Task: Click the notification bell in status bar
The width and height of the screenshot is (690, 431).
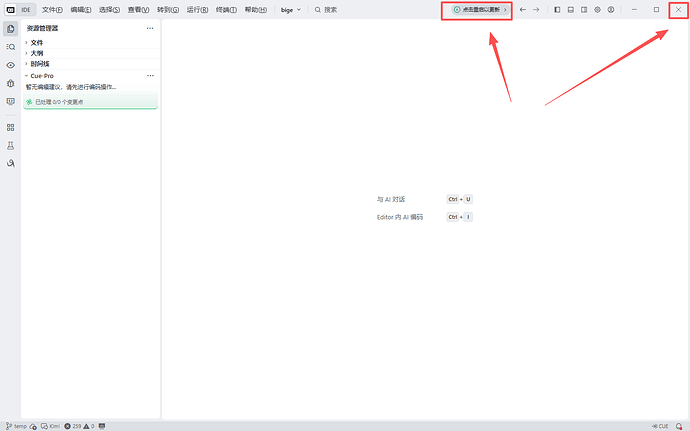Action: pyautogui.click(x=679, y=426)
